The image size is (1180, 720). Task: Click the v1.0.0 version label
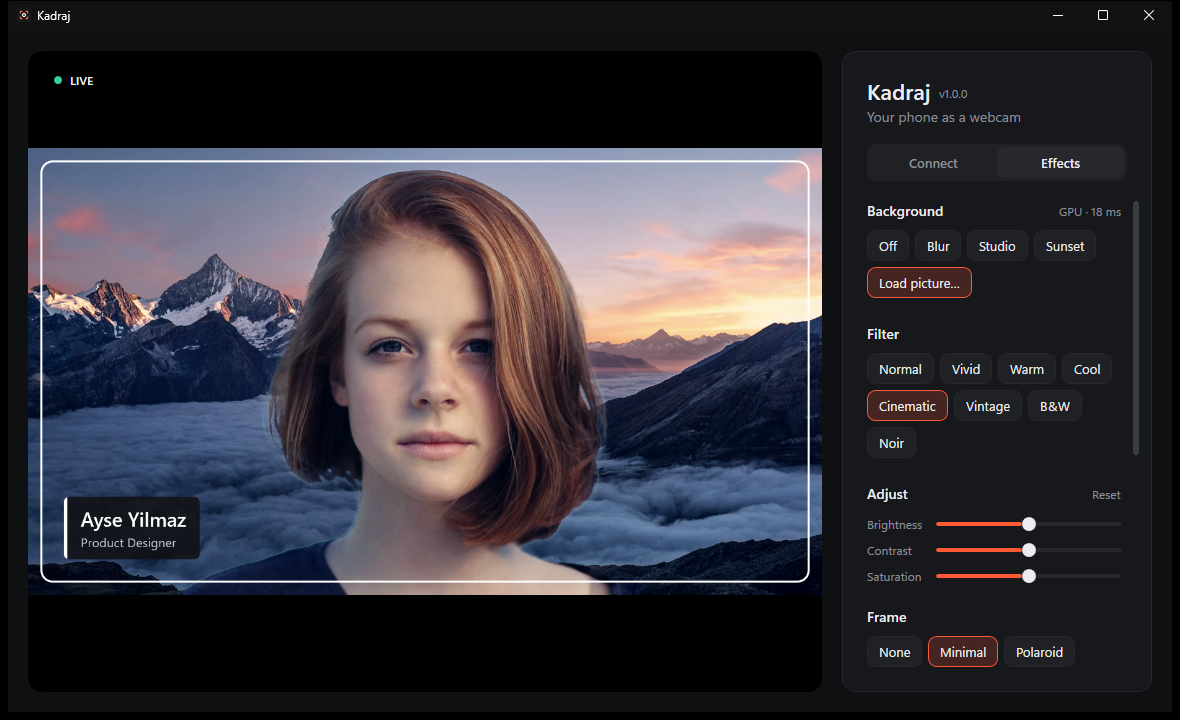click(x=953, y=94)
